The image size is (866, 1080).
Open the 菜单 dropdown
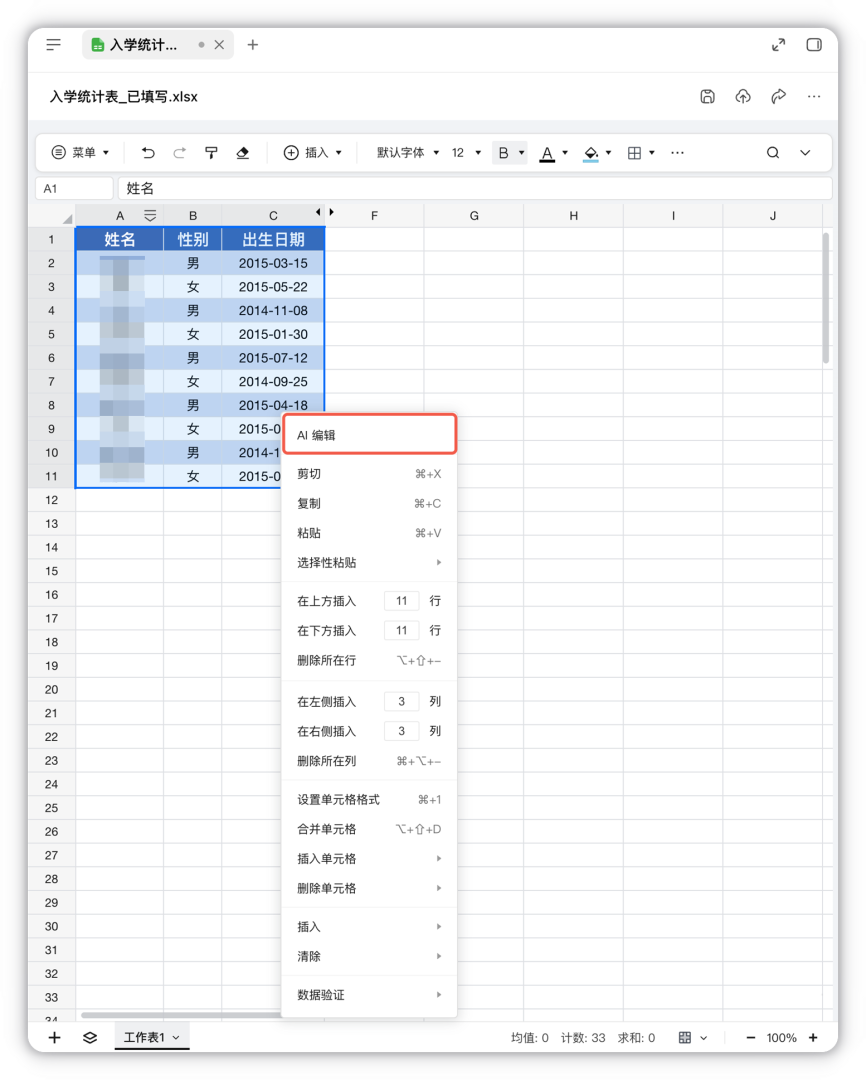81,153
